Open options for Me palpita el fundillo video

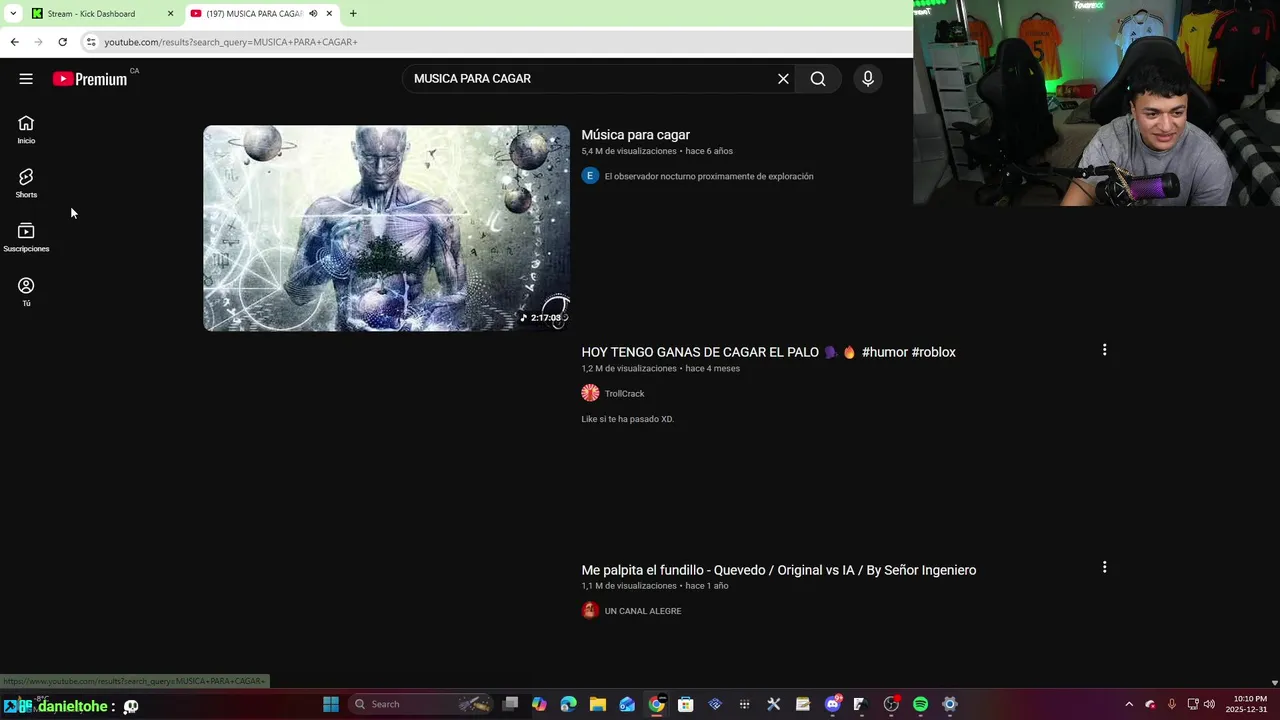1104,567
